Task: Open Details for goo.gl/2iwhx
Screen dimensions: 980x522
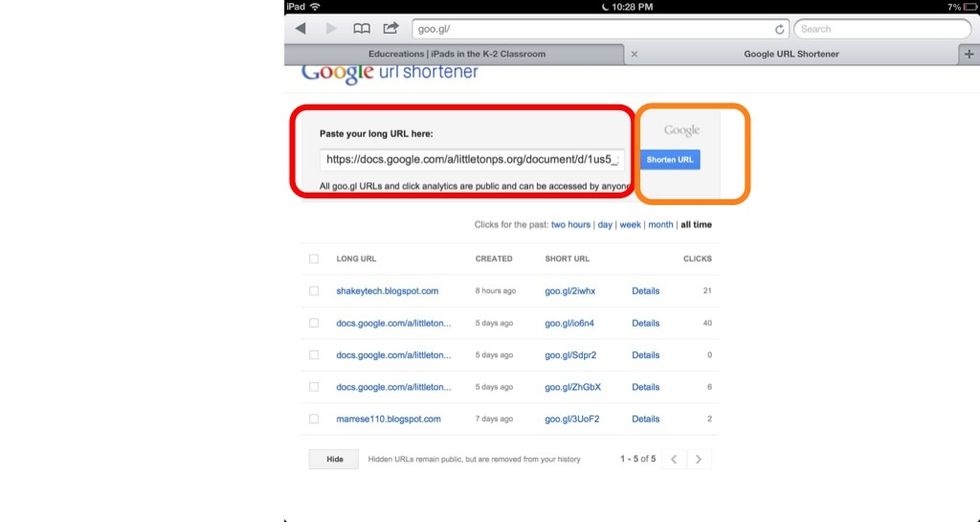Action: point(646,291)
